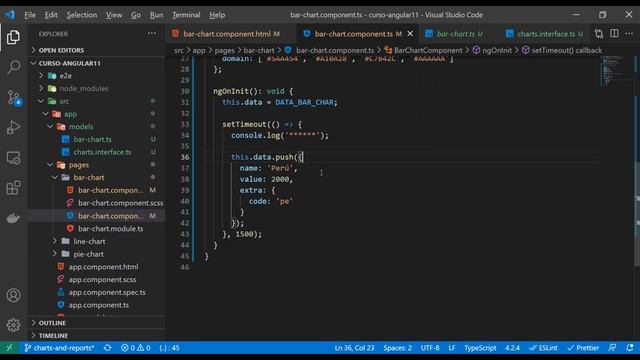Open the Accounts menu
This screenshot has width=640, height=360.
[13, 295]
